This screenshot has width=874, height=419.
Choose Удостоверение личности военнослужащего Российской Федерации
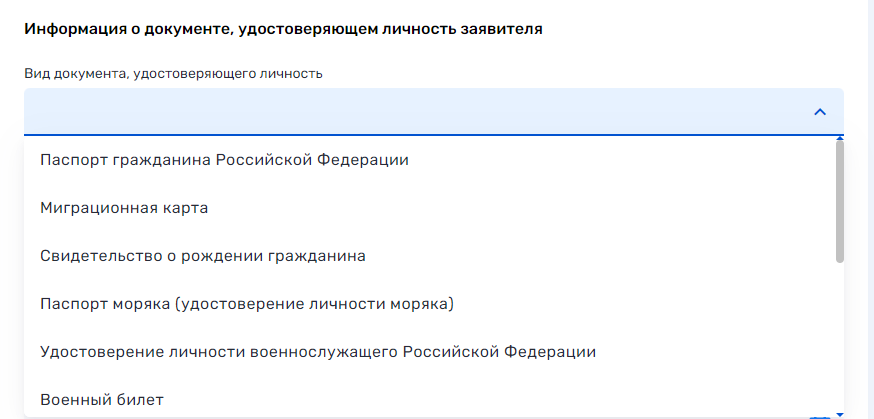click(318, 352)
